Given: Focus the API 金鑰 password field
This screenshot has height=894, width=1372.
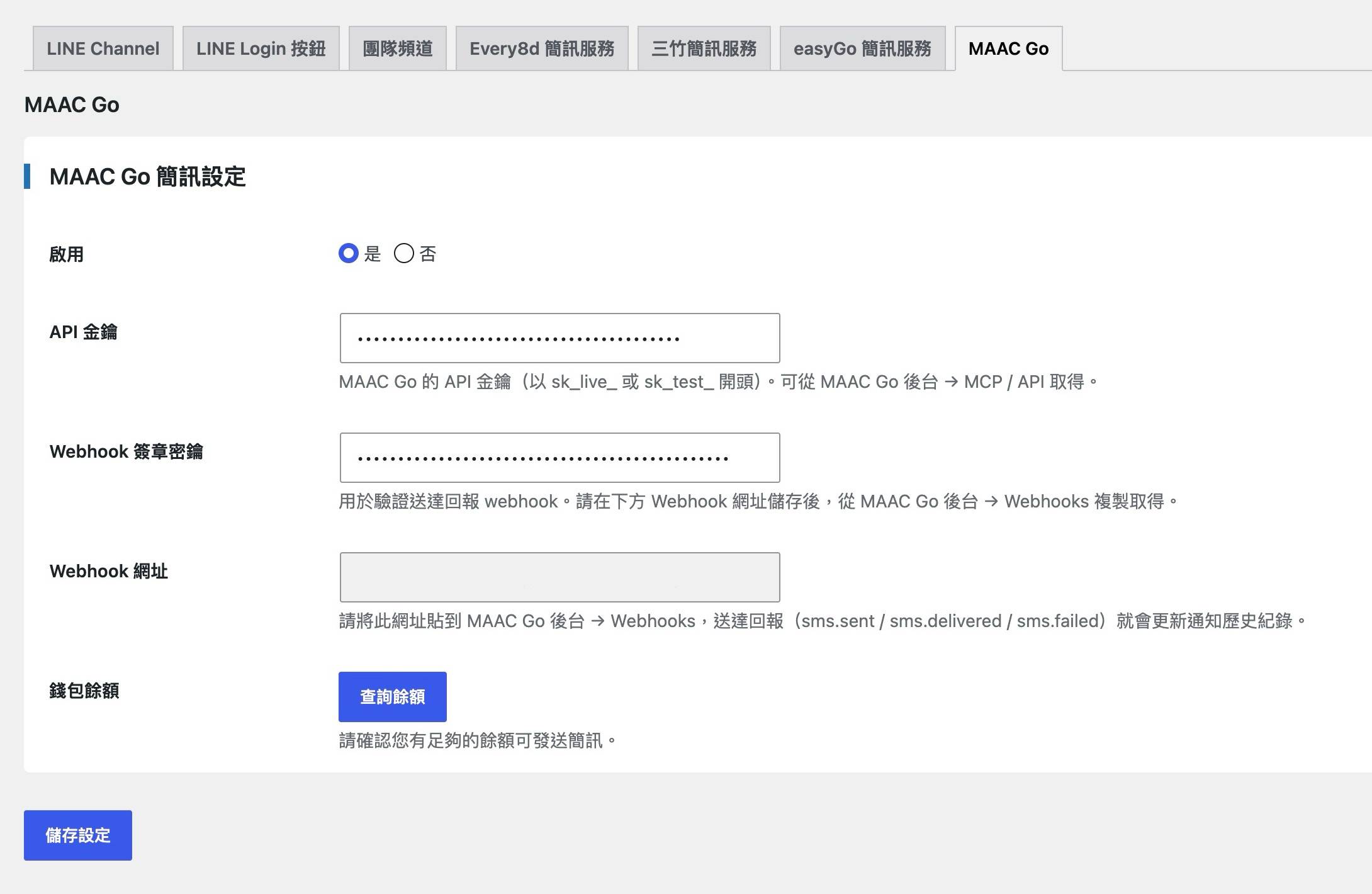Looking at the screenshot, I should point(560,338).
